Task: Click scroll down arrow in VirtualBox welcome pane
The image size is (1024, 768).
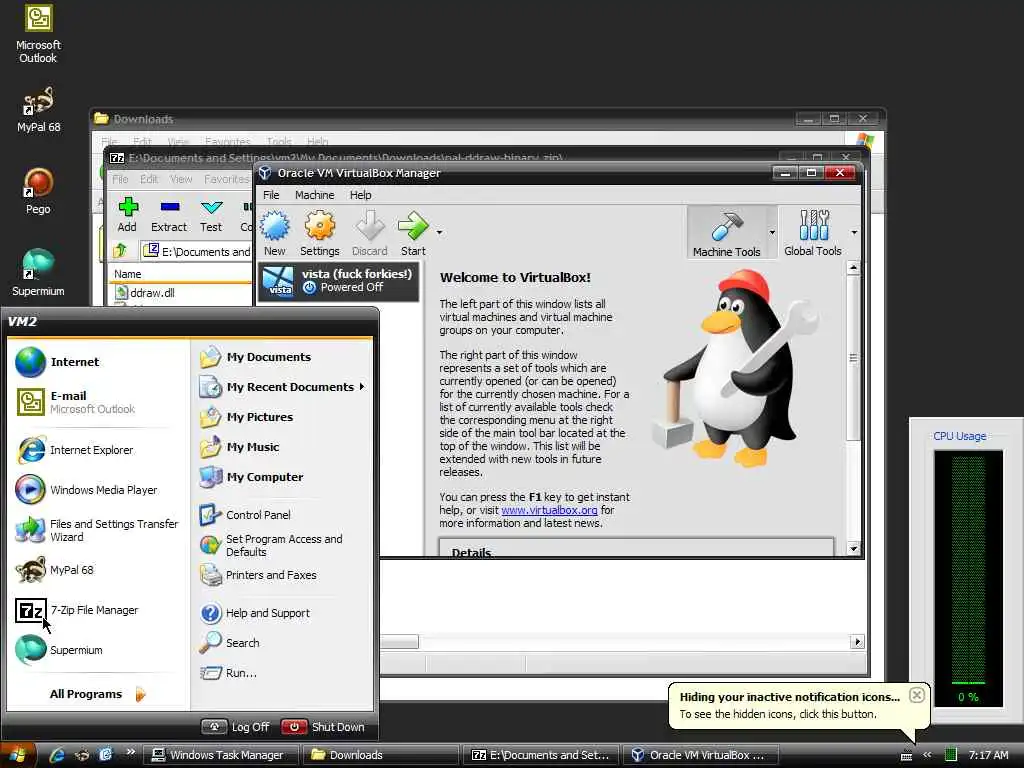Action: 854,549
